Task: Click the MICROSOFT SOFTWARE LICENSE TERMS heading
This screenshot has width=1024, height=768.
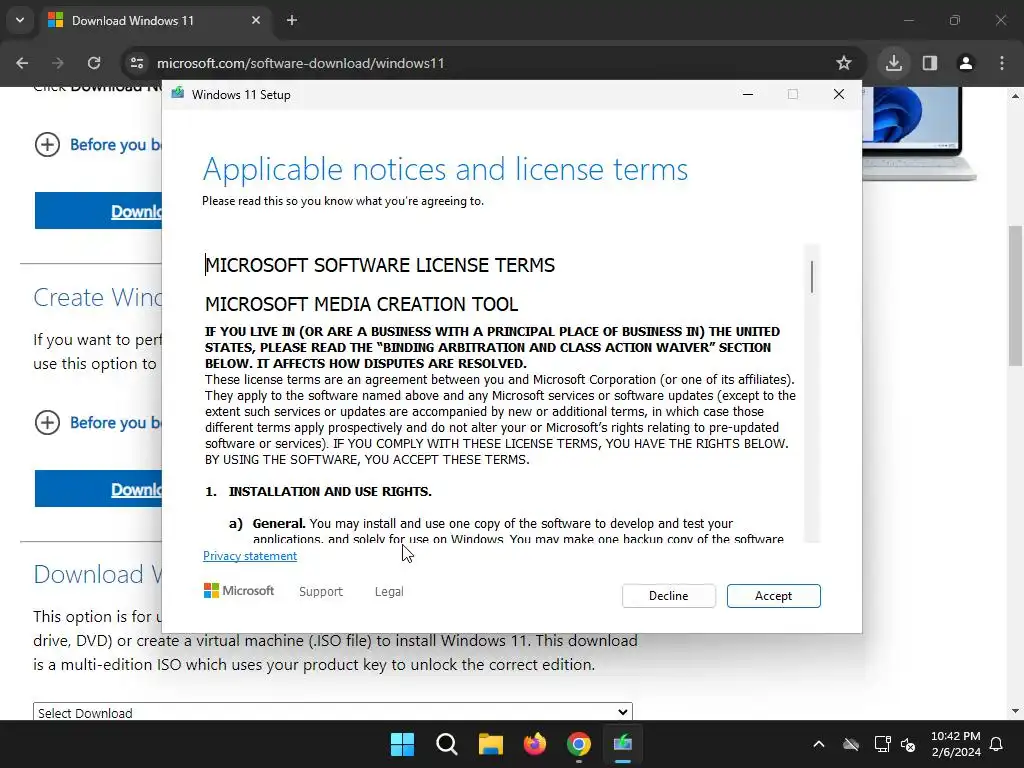Action: 380,265
